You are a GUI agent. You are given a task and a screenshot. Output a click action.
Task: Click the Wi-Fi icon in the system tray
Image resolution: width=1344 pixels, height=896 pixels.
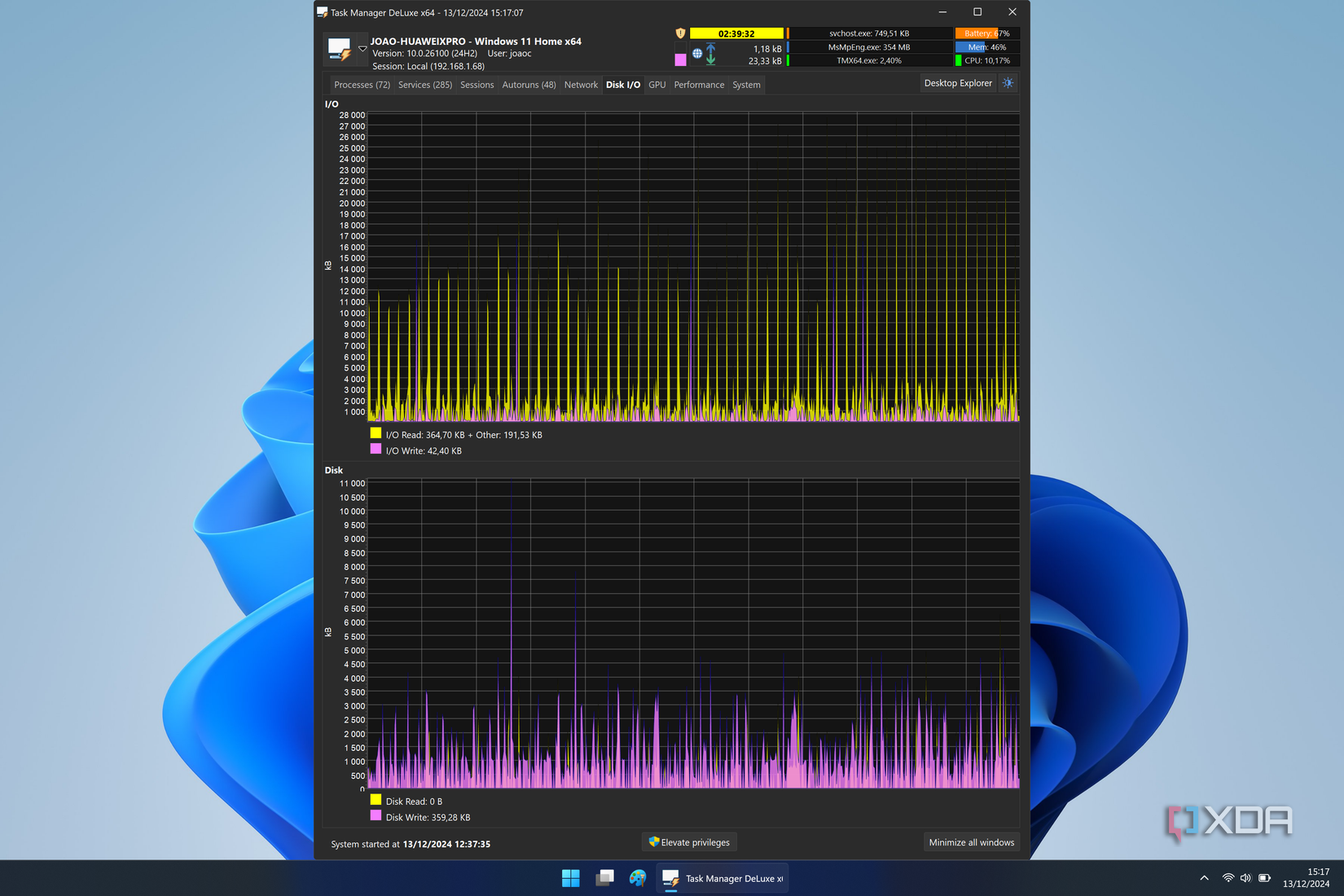1228,877
